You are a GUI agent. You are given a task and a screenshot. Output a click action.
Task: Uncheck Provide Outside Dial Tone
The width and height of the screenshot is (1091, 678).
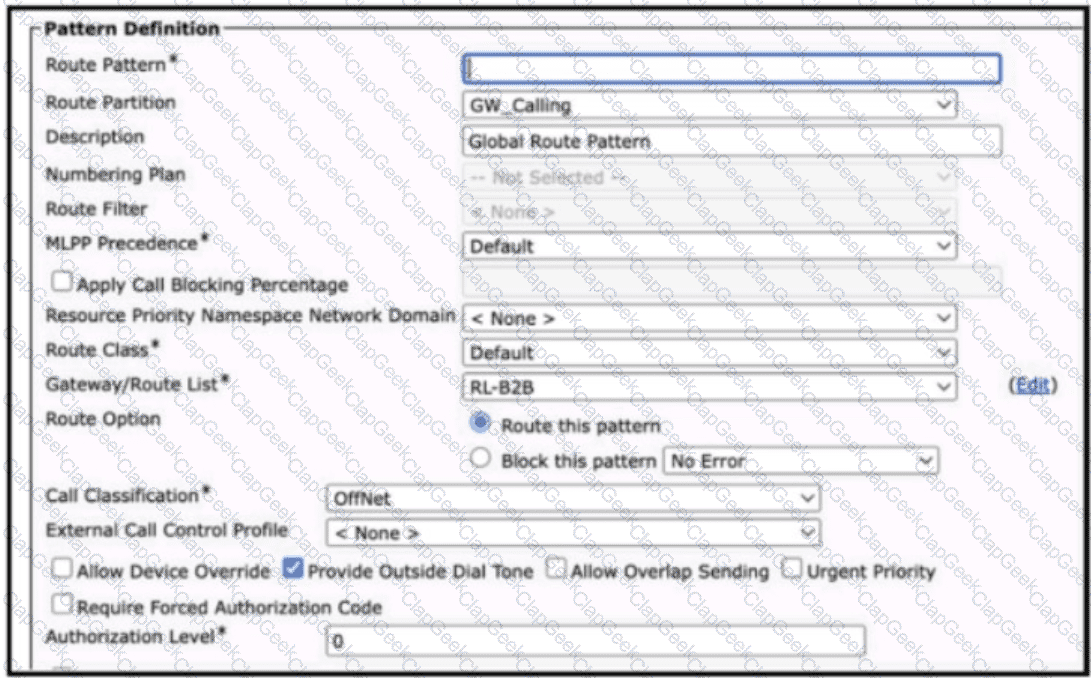click(292, 570)
